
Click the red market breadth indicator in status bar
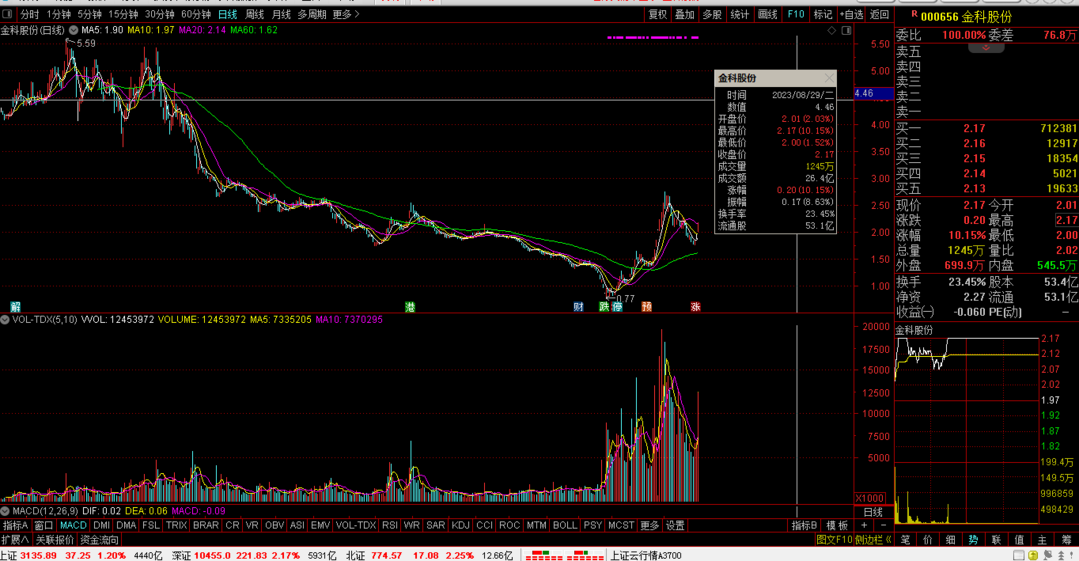(565, 555)
